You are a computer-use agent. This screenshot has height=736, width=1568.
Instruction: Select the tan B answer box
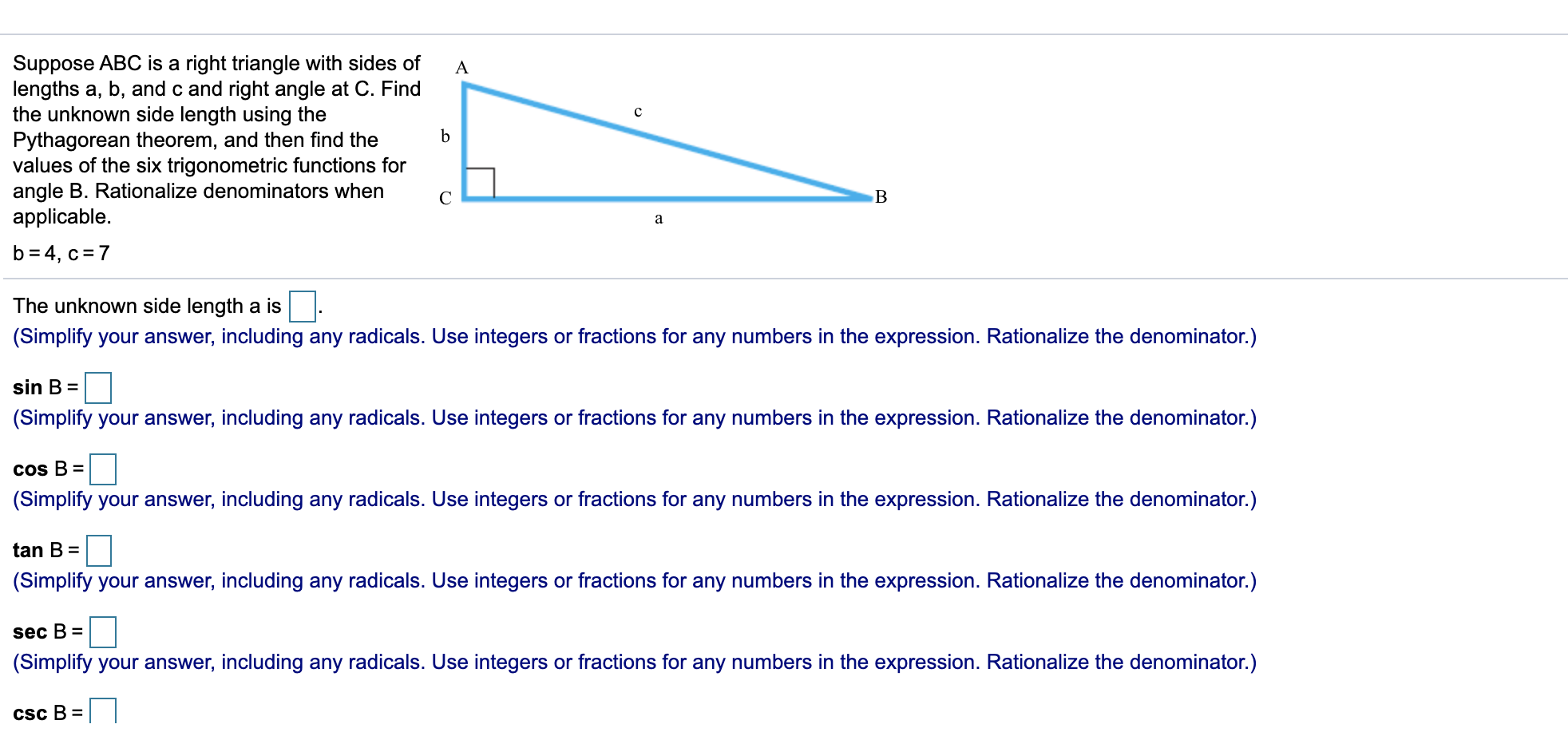click(x=101, y=552)
